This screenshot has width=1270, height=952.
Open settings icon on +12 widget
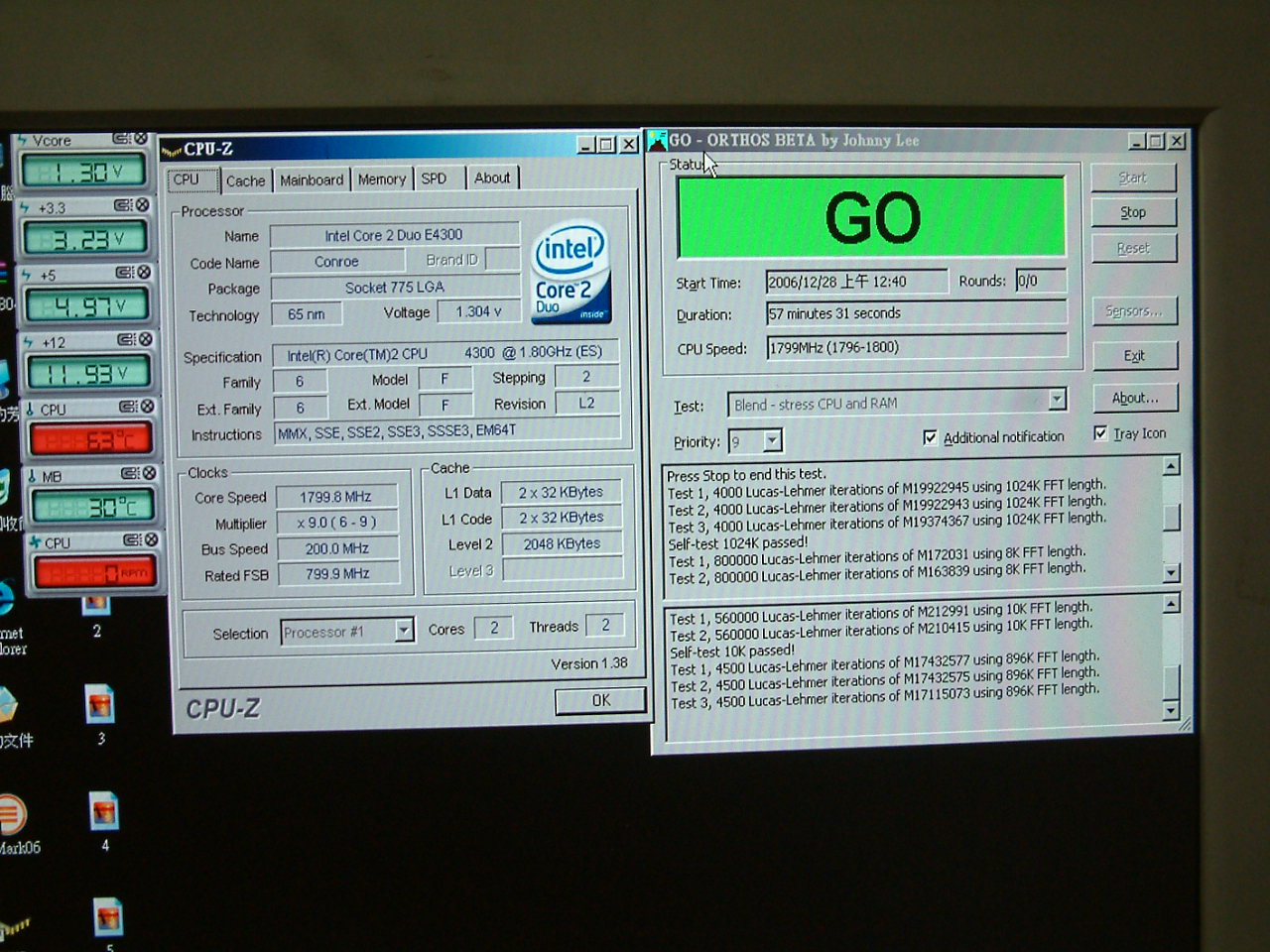click(x=127, y=339)
